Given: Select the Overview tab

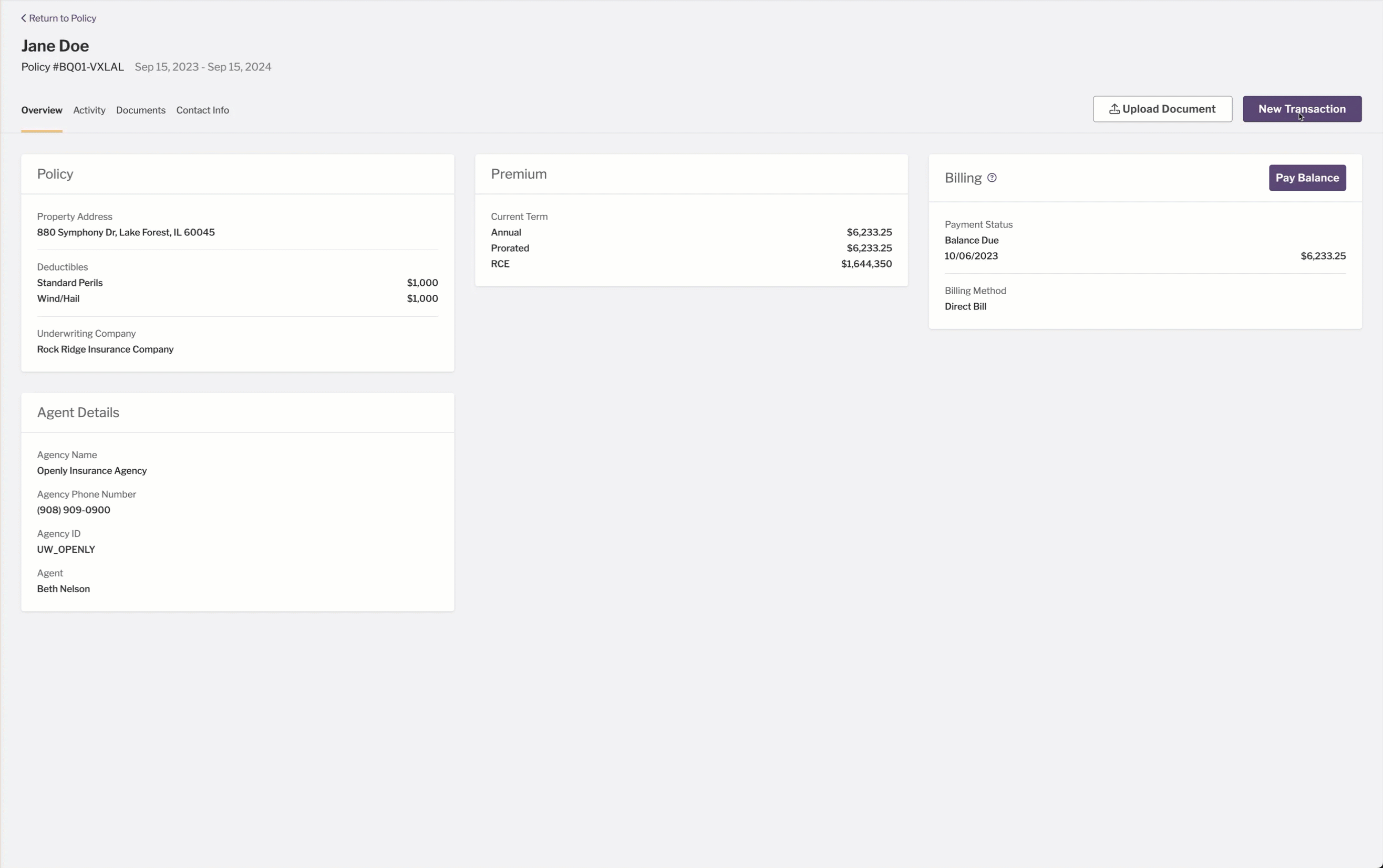Looking at the screenshot, I should point(42,110).
